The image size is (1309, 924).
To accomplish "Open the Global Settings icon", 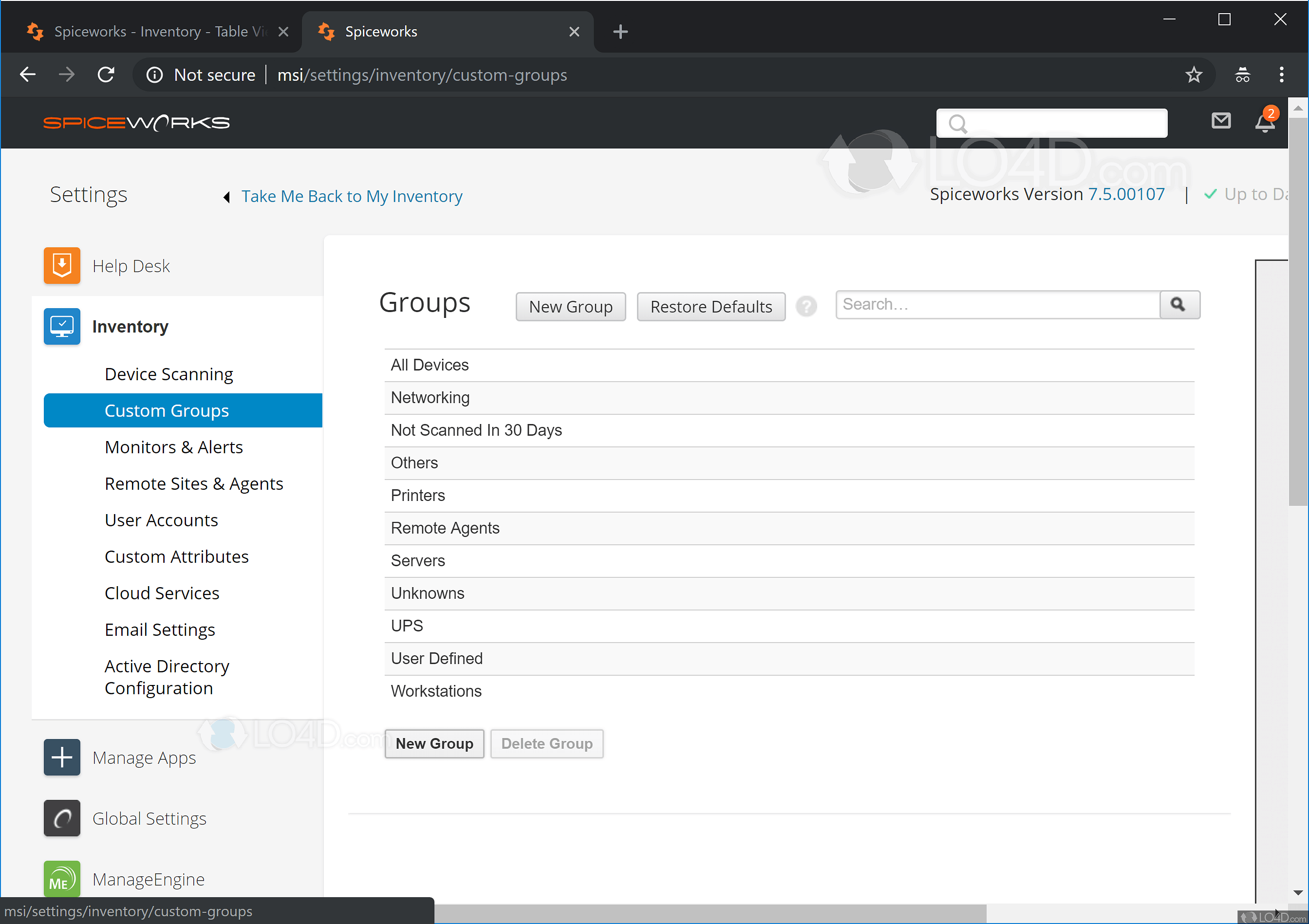I will pyautogui.click(x=61, y=818).
